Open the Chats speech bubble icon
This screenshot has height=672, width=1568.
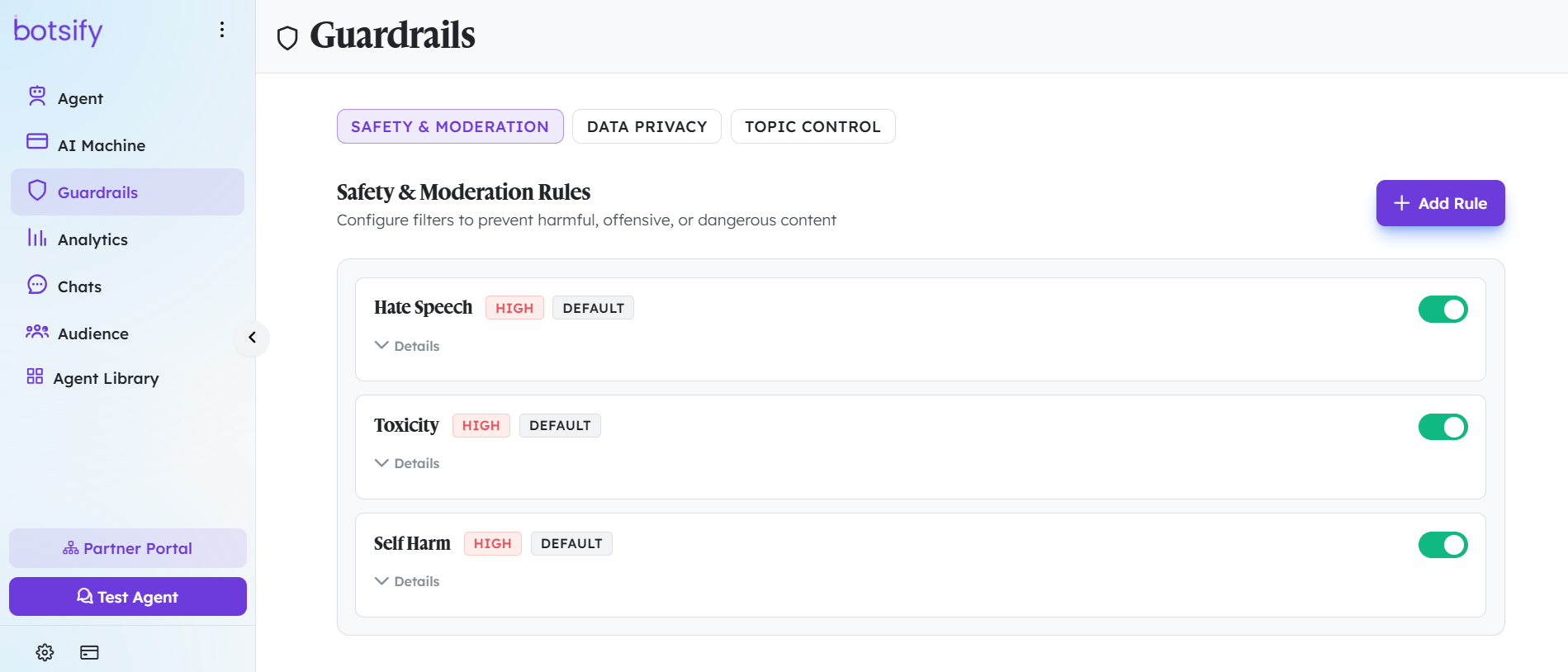click(x=37, y=285)
